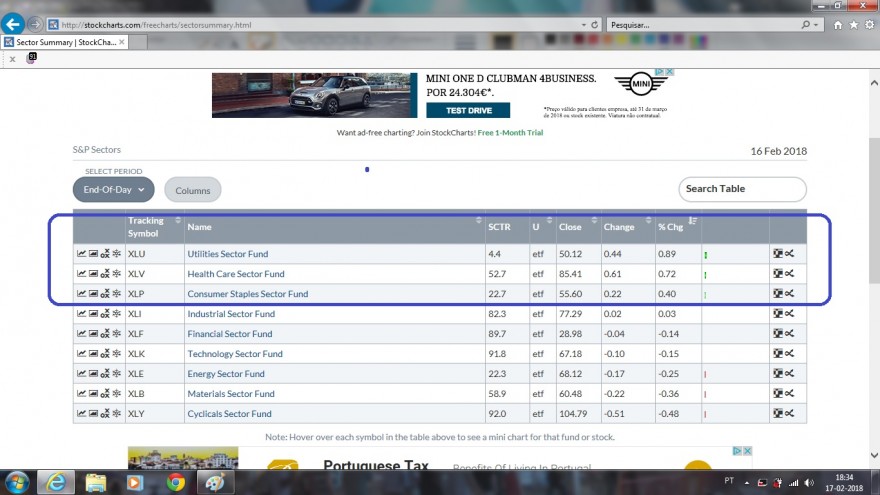880x495 pixels.
Task: Open the Seasonality snowflake icon for XLI
Action: click(x=117, y=314)
